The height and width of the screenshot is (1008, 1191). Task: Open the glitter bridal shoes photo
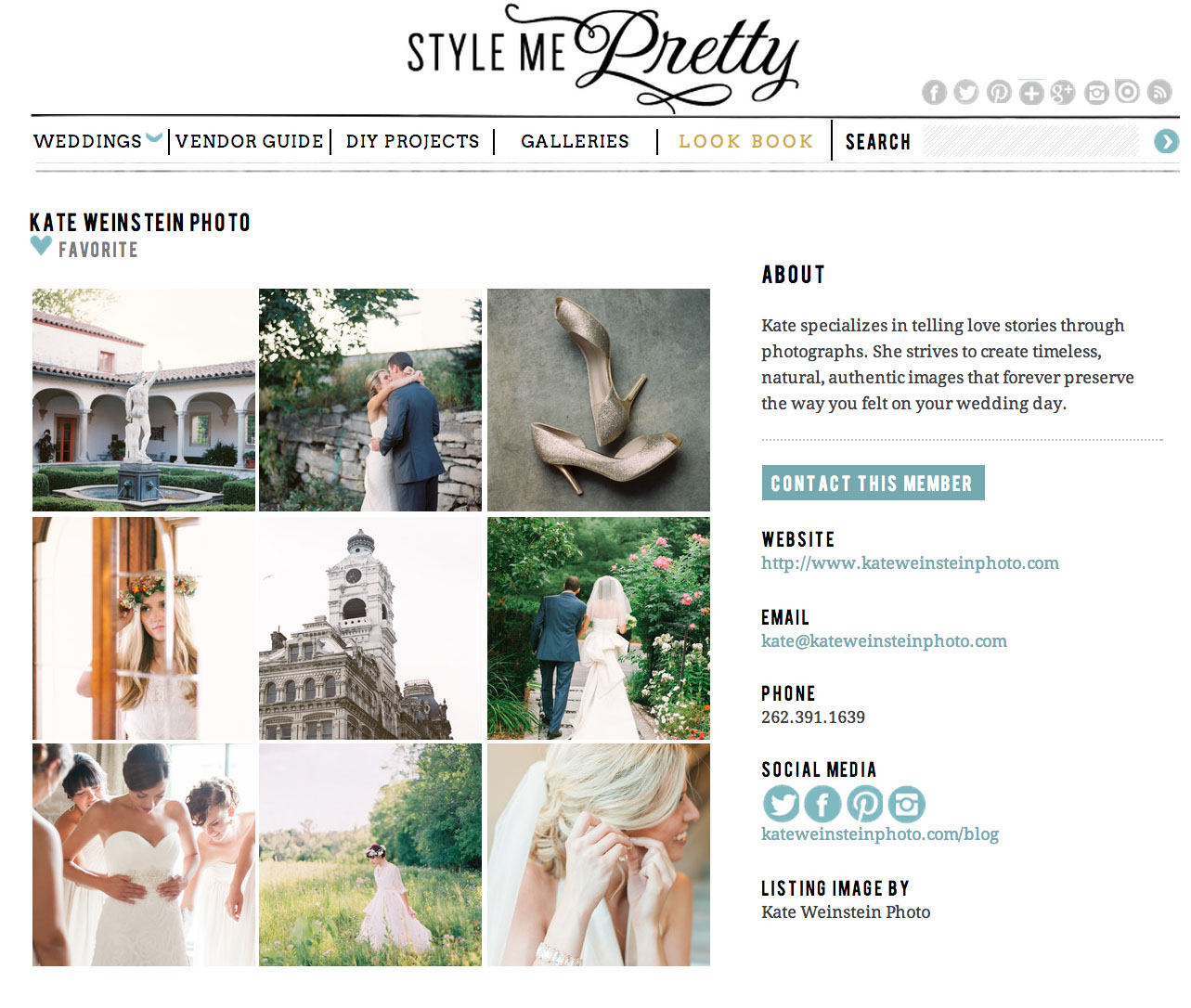599,400
